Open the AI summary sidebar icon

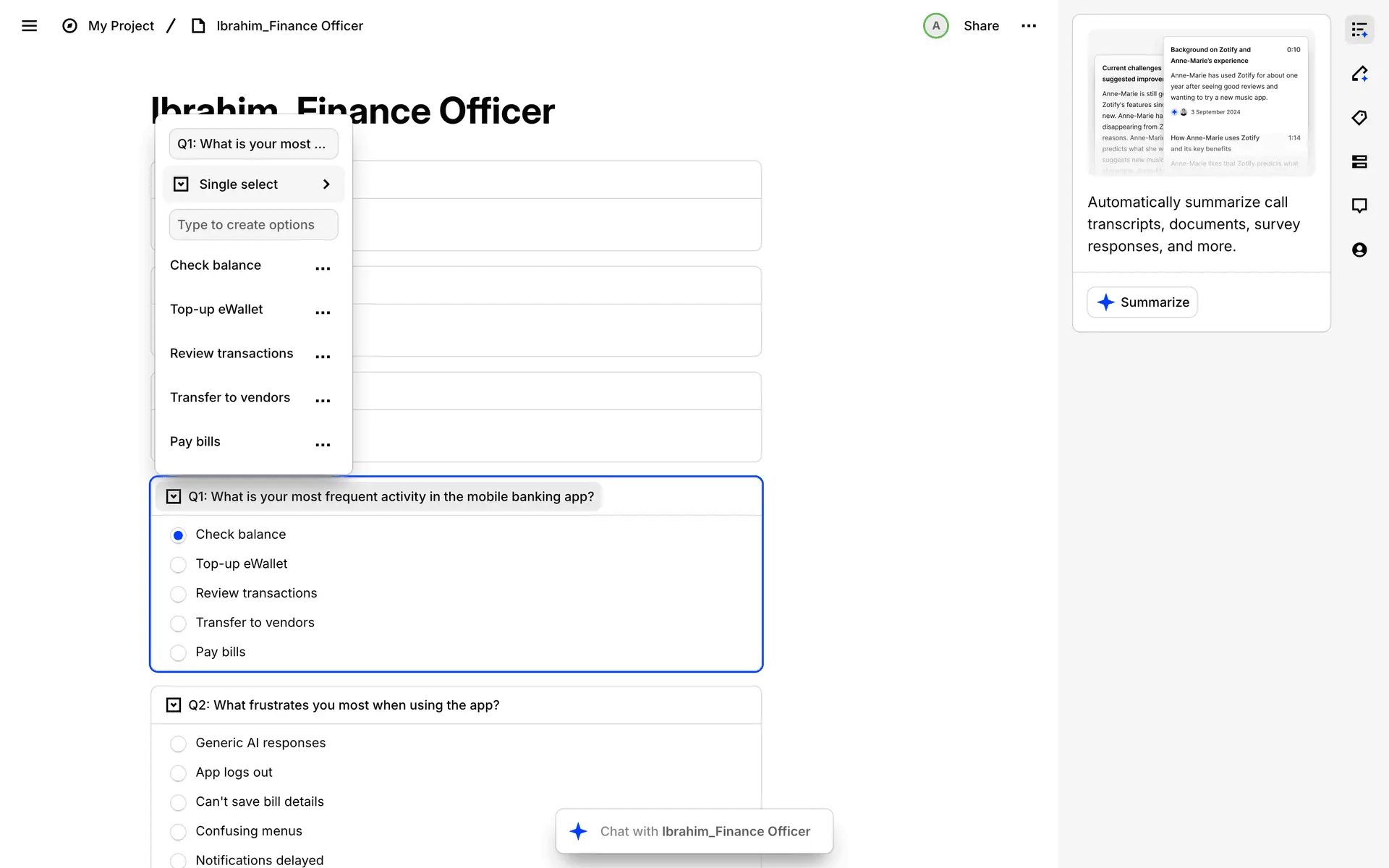pyautogui.click(x=1359, y=30)
